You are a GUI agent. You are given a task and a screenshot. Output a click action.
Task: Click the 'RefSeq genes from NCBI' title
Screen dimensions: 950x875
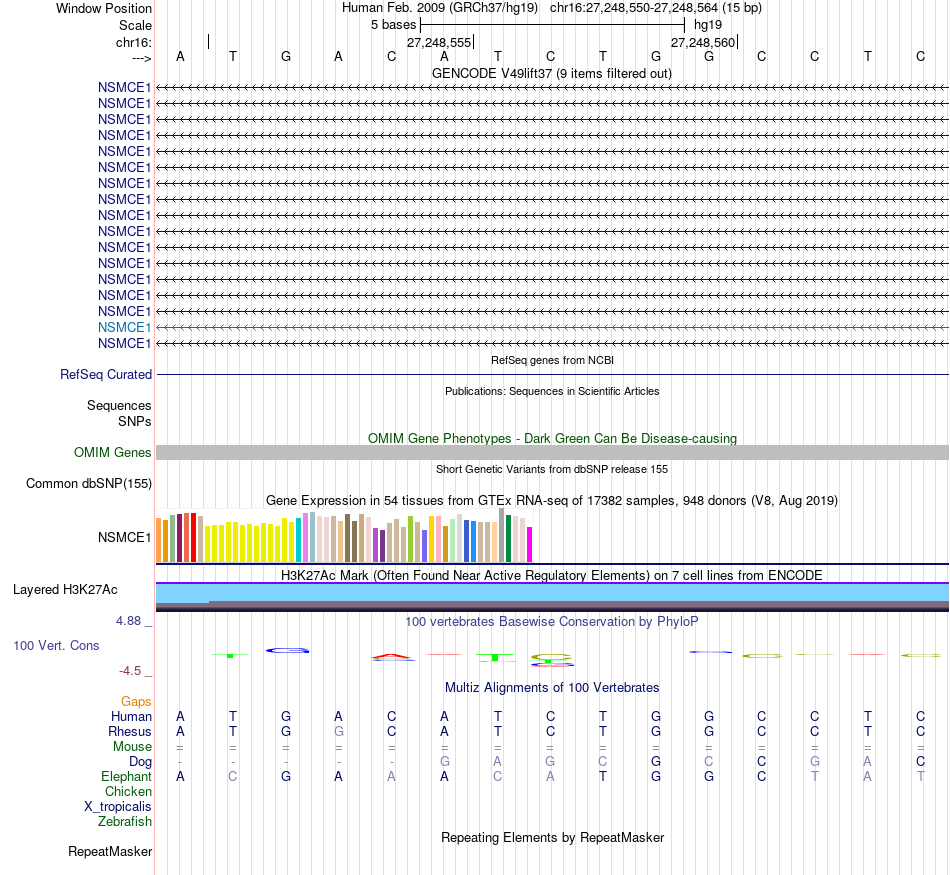tap(552, 360)
